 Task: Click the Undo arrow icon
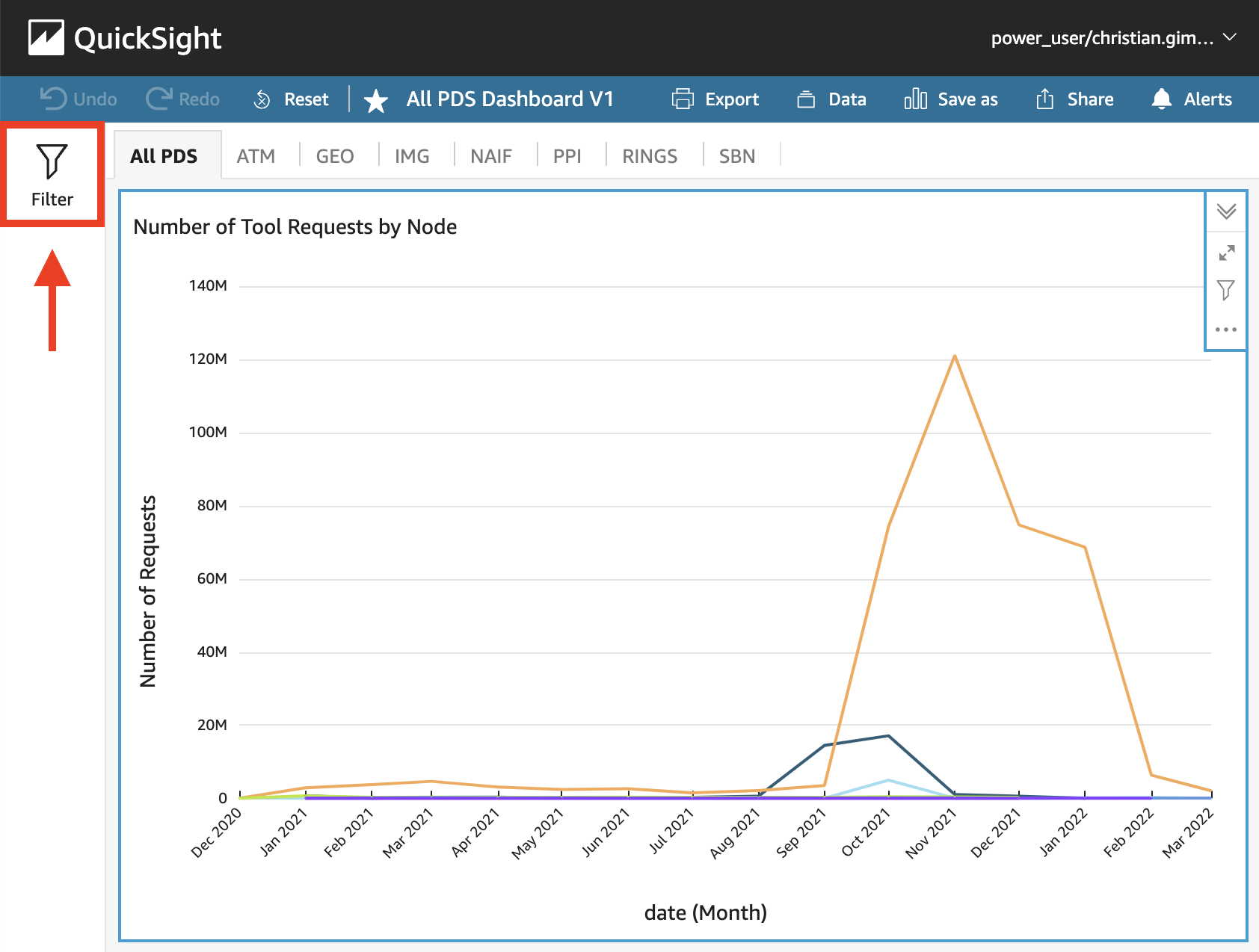click(x=53, y=99)
